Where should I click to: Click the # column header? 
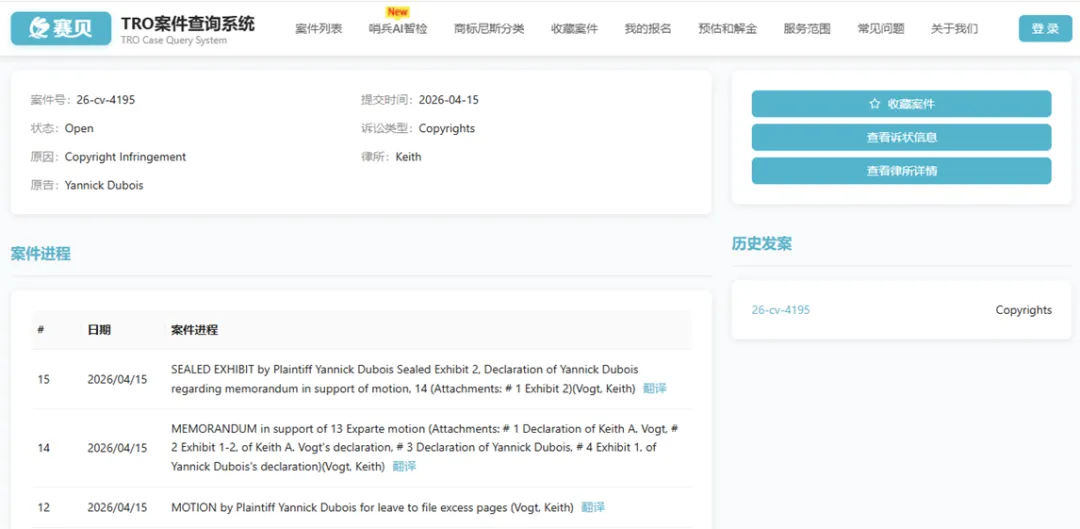[41, 330]
